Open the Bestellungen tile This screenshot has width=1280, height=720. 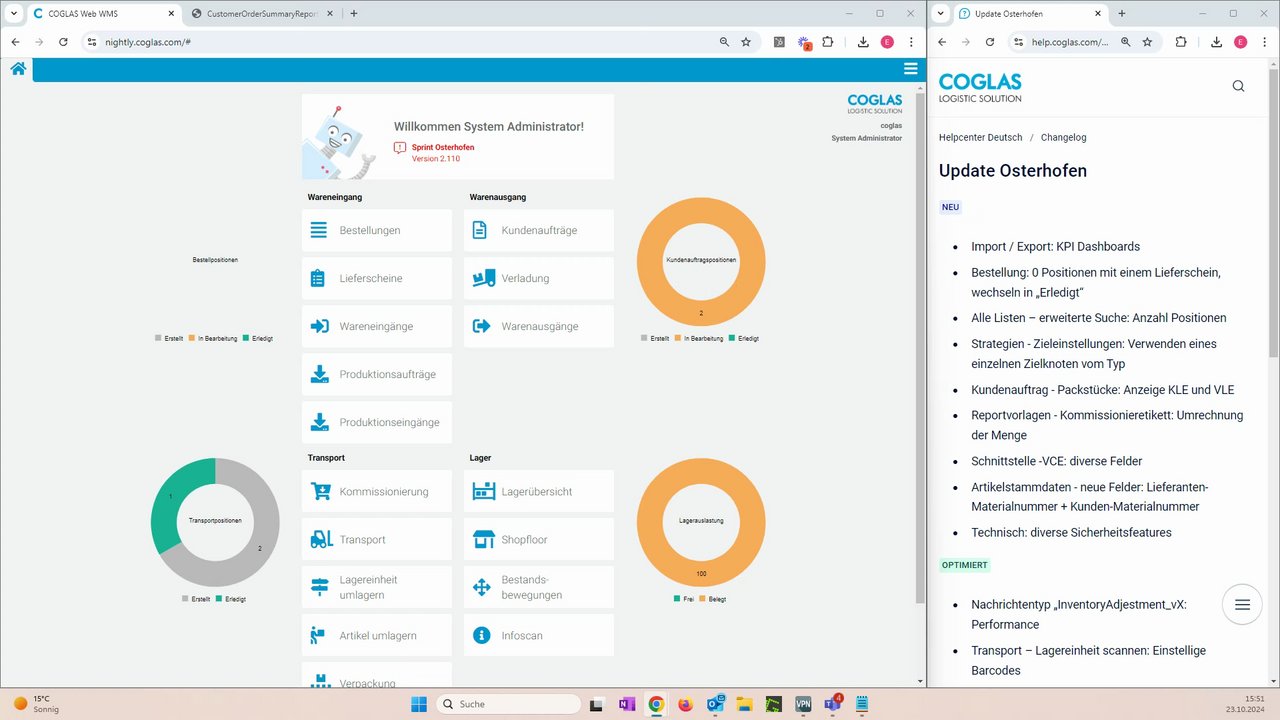point(377,230)
